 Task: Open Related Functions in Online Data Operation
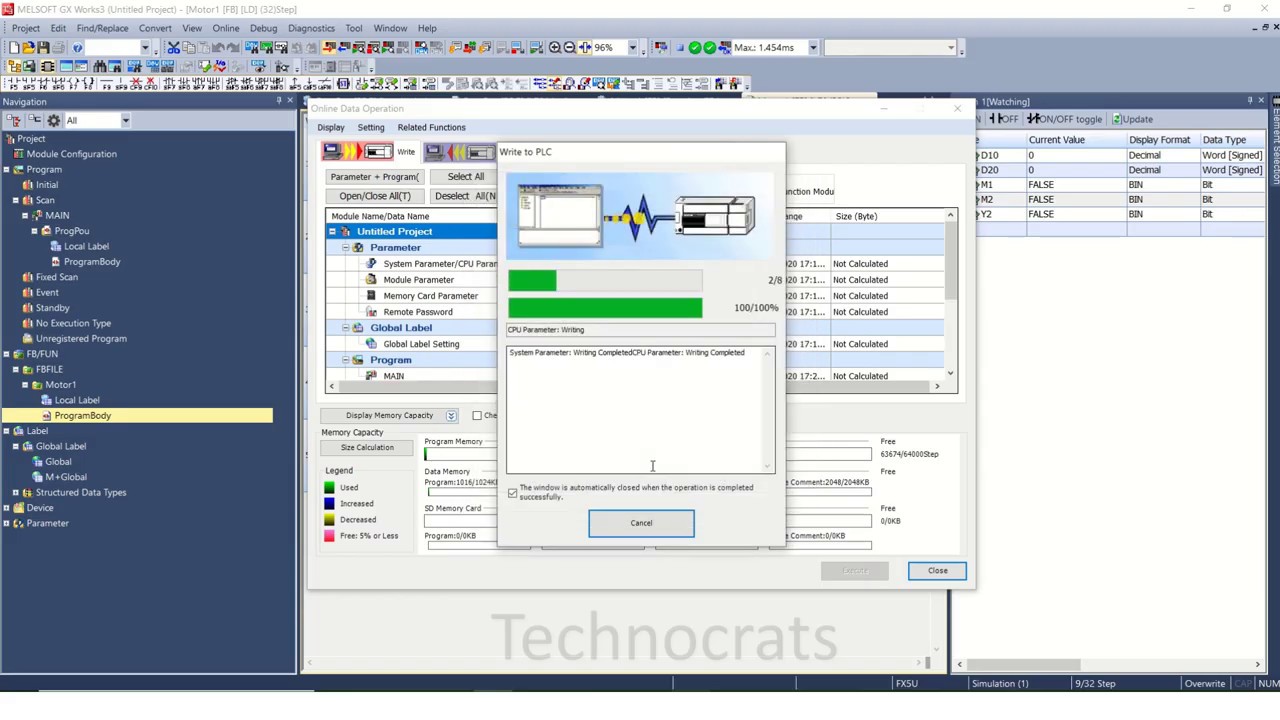point(431,127)
